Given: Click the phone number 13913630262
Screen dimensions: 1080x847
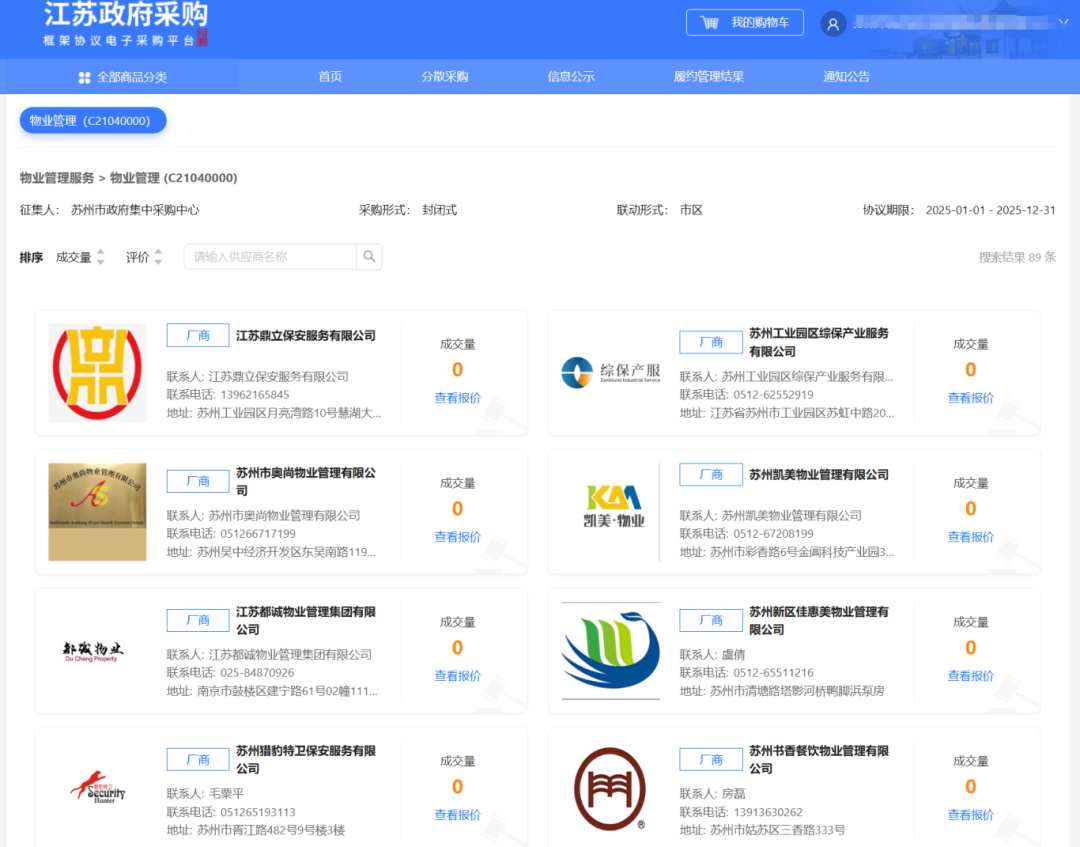Looking at the screenshot, I should tap(768, 813).
